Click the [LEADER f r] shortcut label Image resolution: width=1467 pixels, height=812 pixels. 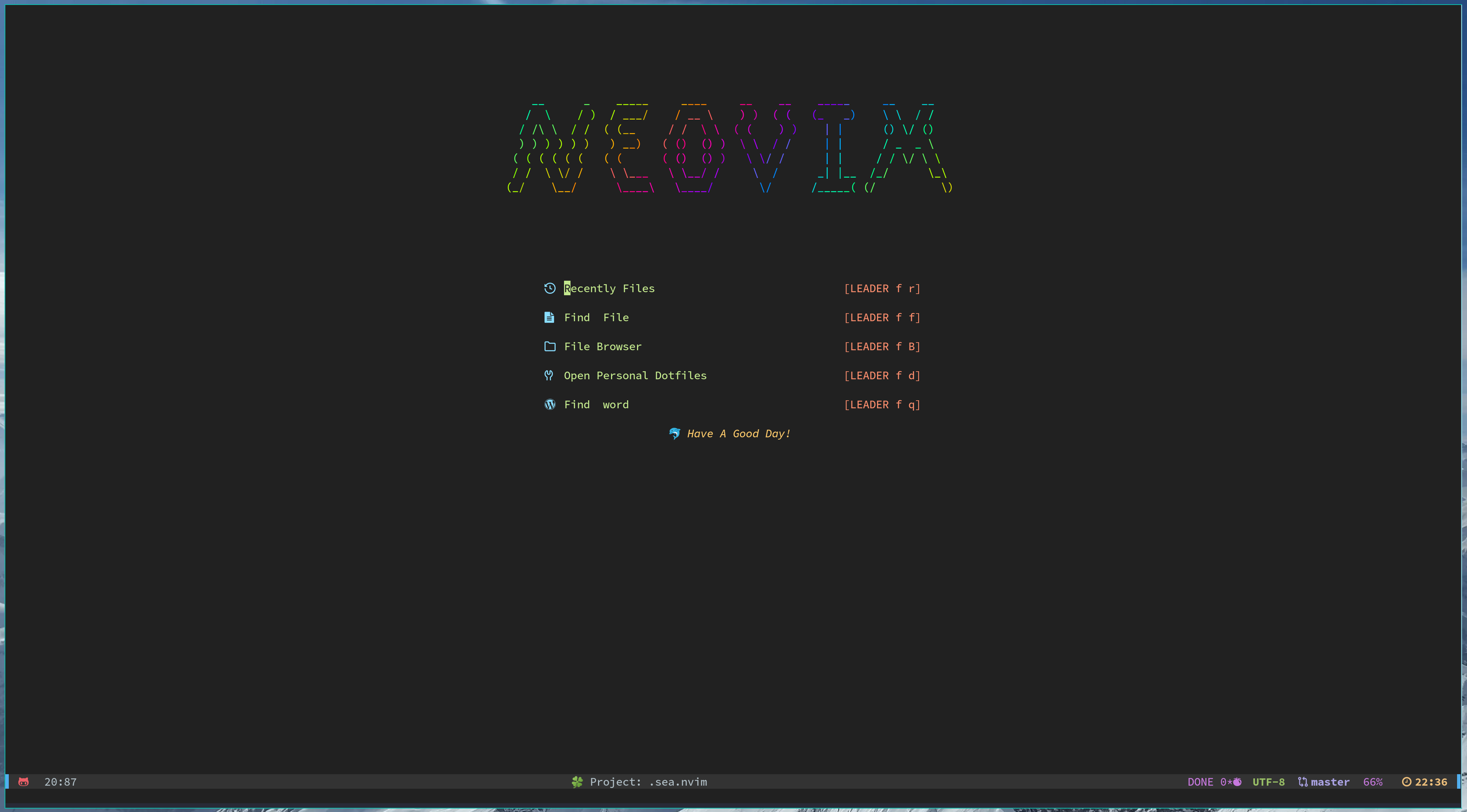(x=882, y=288)
